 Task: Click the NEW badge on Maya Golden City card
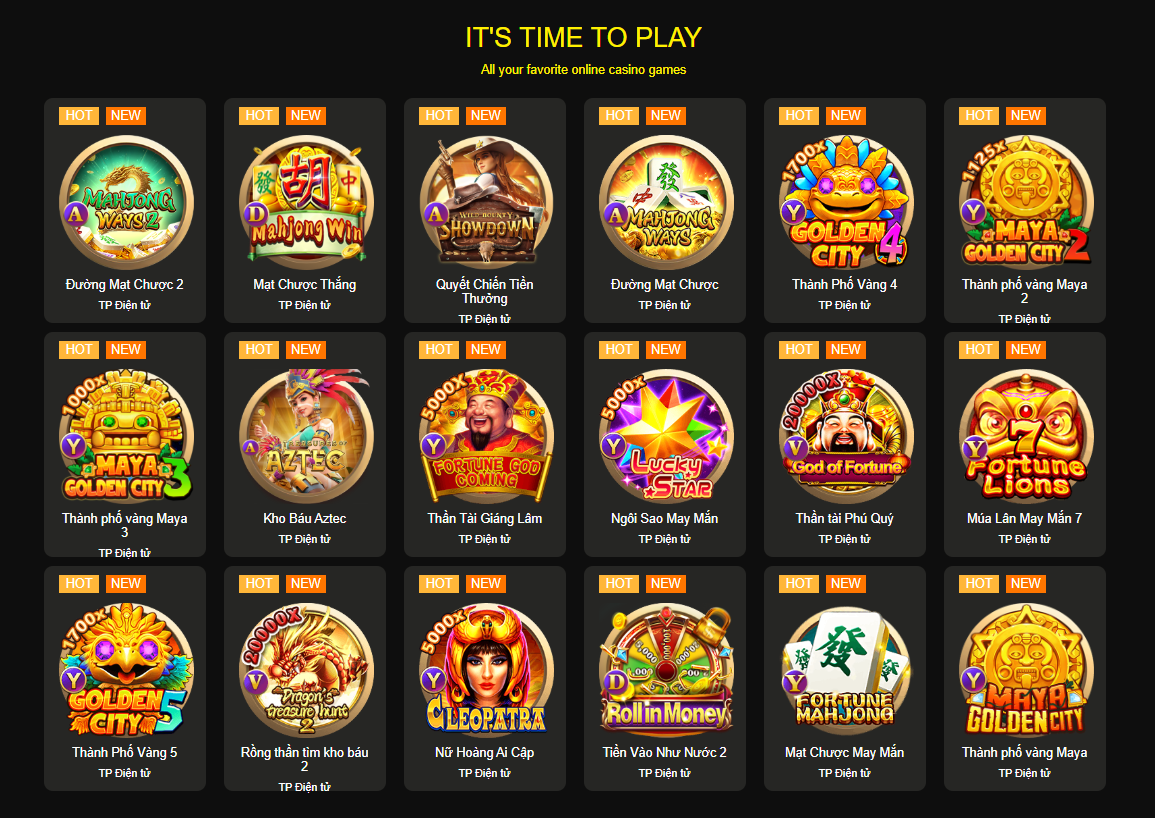coord(1025,584)
